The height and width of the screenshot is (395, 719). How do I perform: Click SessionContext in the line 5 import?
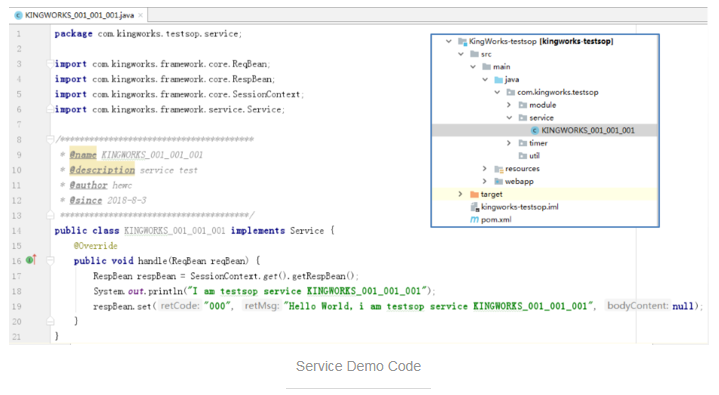pos(266,94)
